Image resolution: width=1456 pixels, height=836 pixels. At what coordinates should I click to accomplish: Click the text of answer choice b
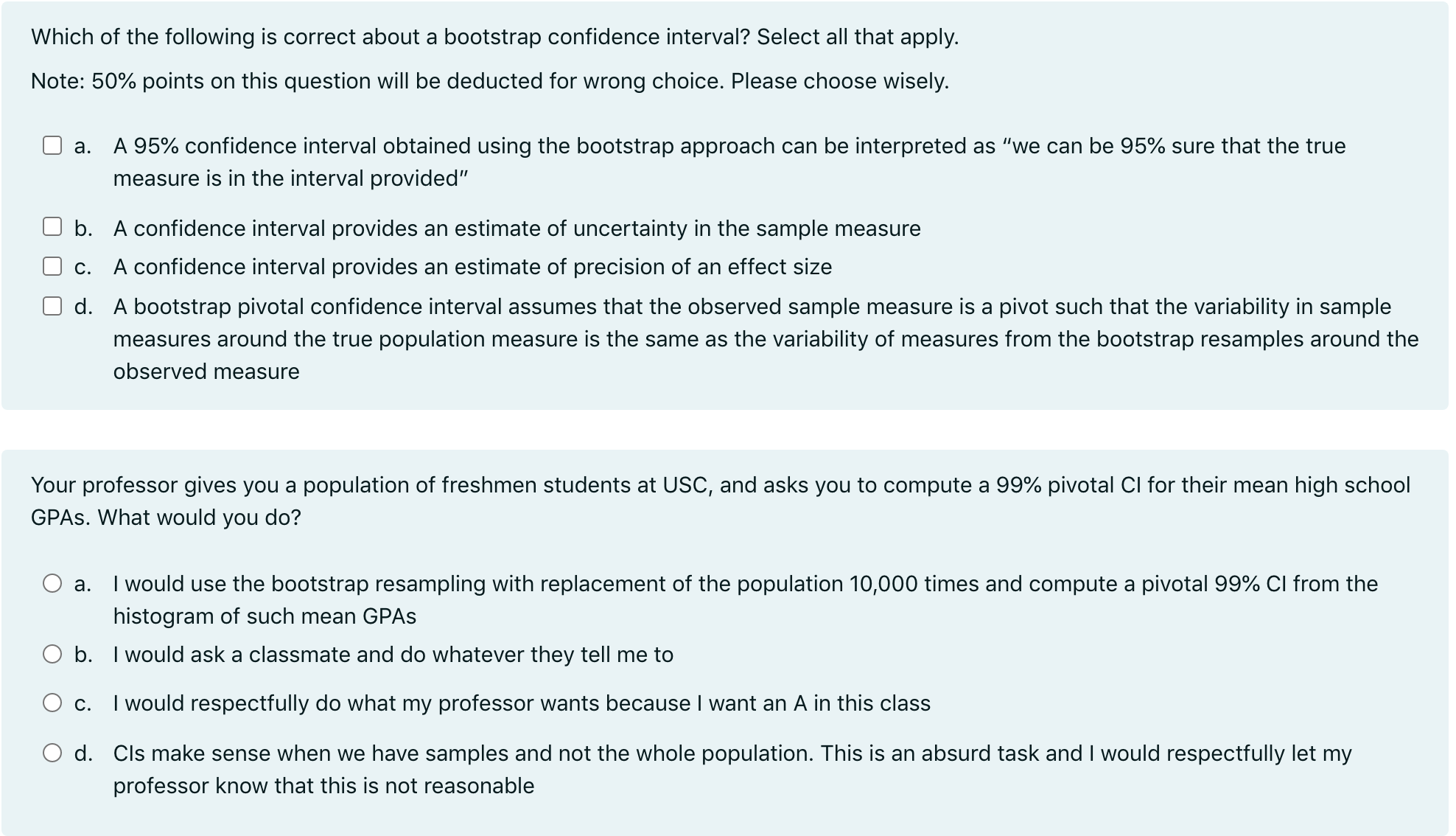[x=516, y=228]
